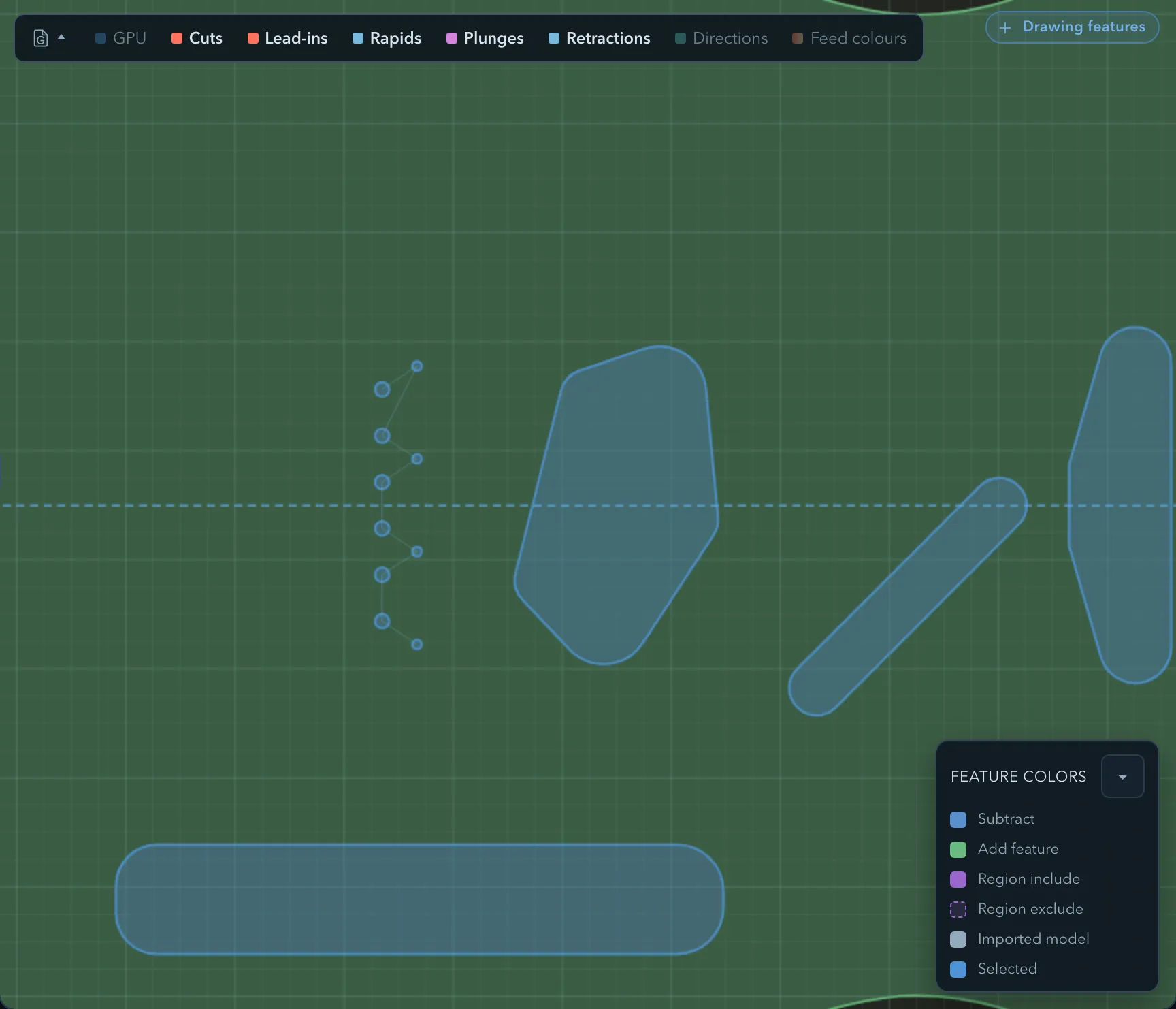Click the bottommost small node of zigzag path
Image resolution: width=1176 pixels, height=1009 pixels.
tap(417, 644)
